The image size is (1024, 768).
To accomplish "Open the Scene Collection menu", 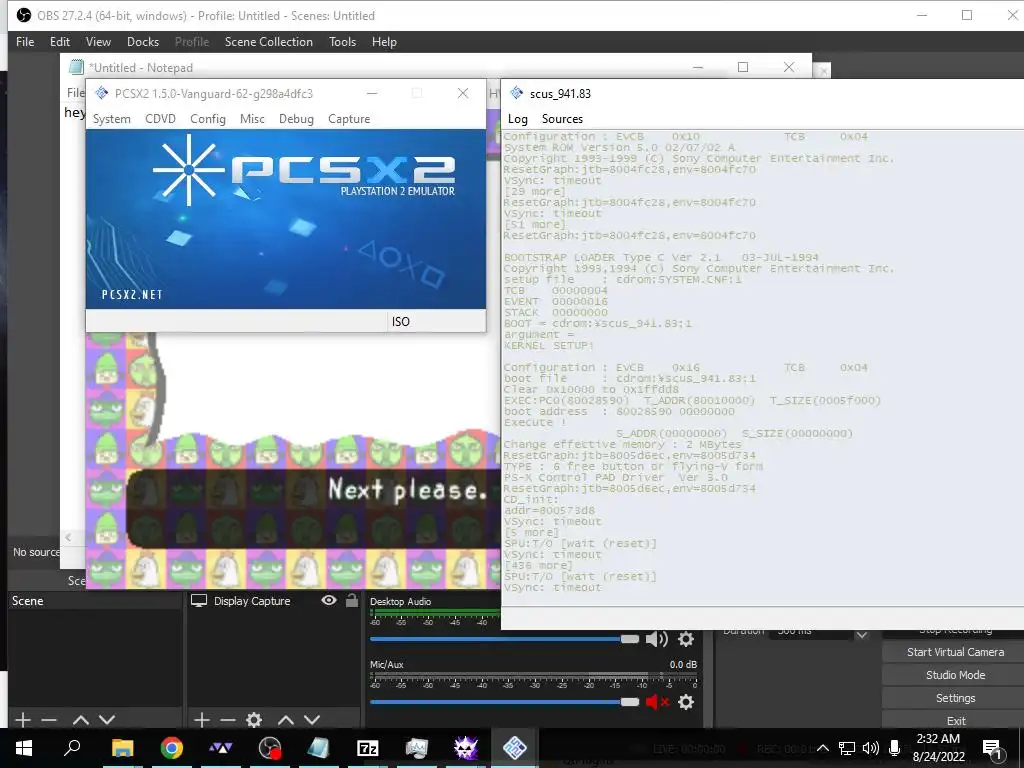I will (268, 42).
